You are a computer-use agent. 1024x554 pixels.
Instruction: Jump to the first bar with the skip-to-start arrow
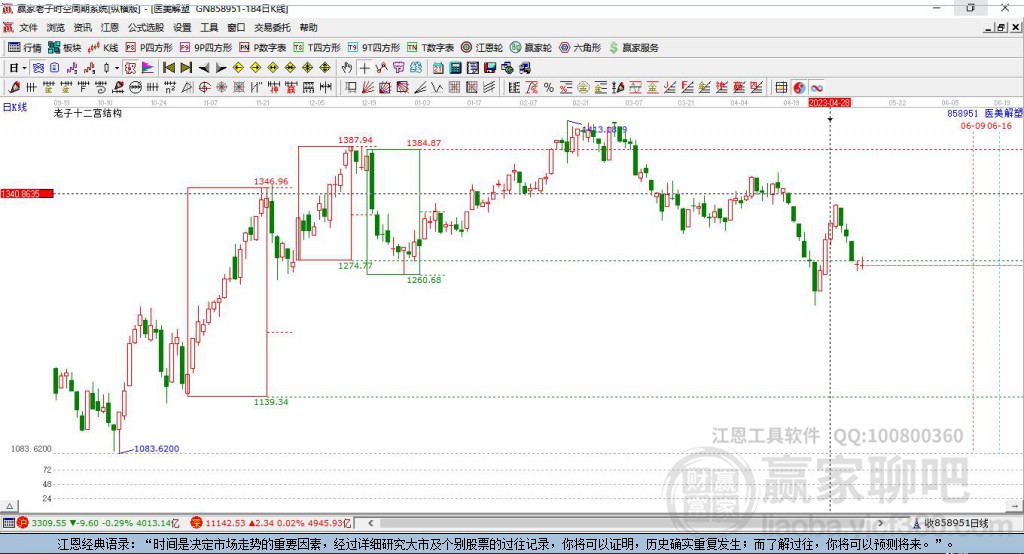(x=168, y=67)
